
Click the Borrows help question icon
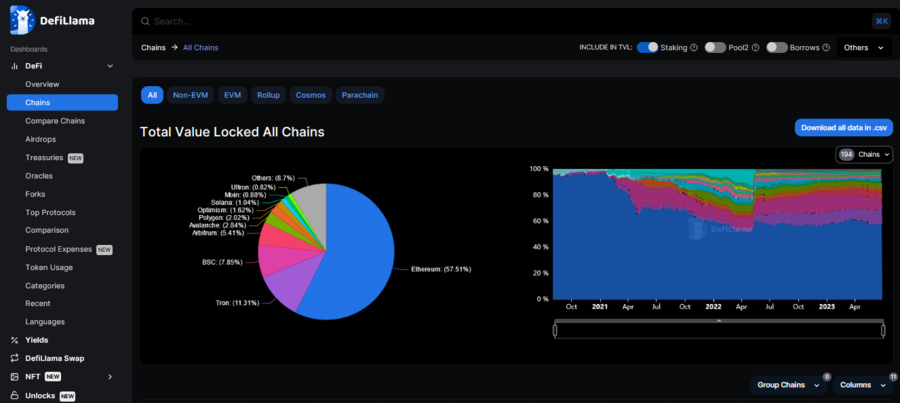coord(826,48)
